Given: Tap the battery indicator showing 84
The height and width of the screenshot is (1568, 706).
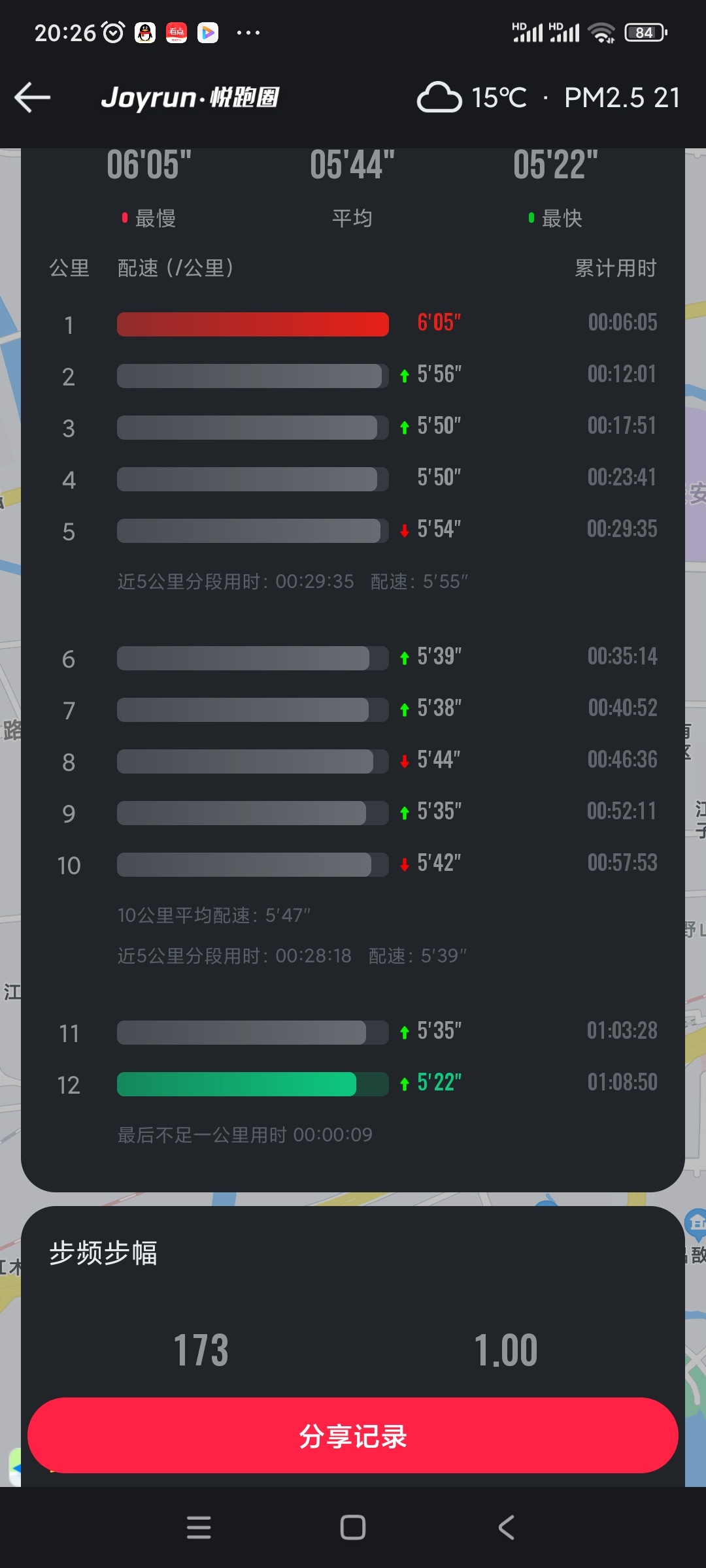Looking at the screenshot, I should click(x=645, y=33).
